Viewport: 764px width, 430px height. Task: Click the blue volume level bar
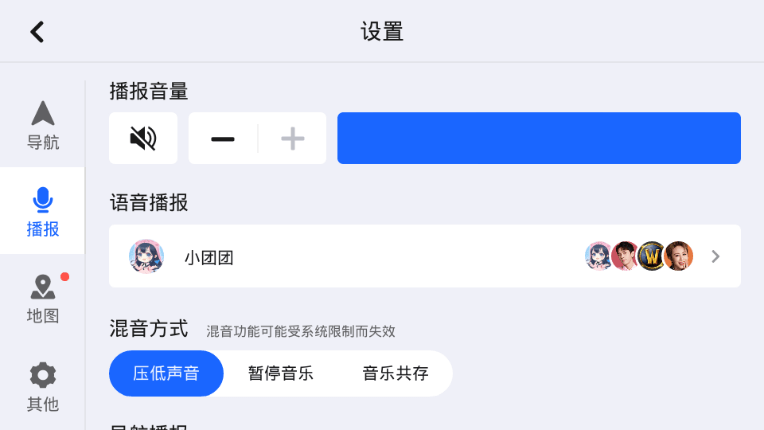point(538,138)
